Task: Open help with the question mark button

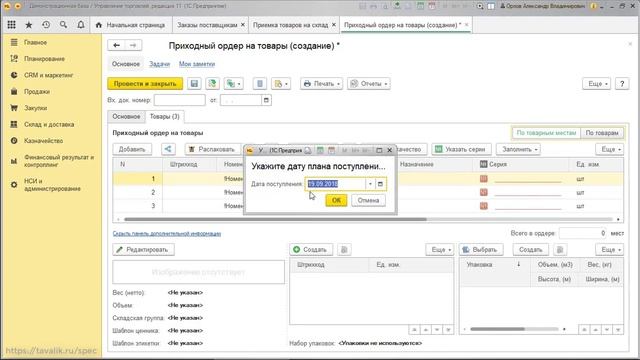Action: pyautogui.click(x=622, y=84)
